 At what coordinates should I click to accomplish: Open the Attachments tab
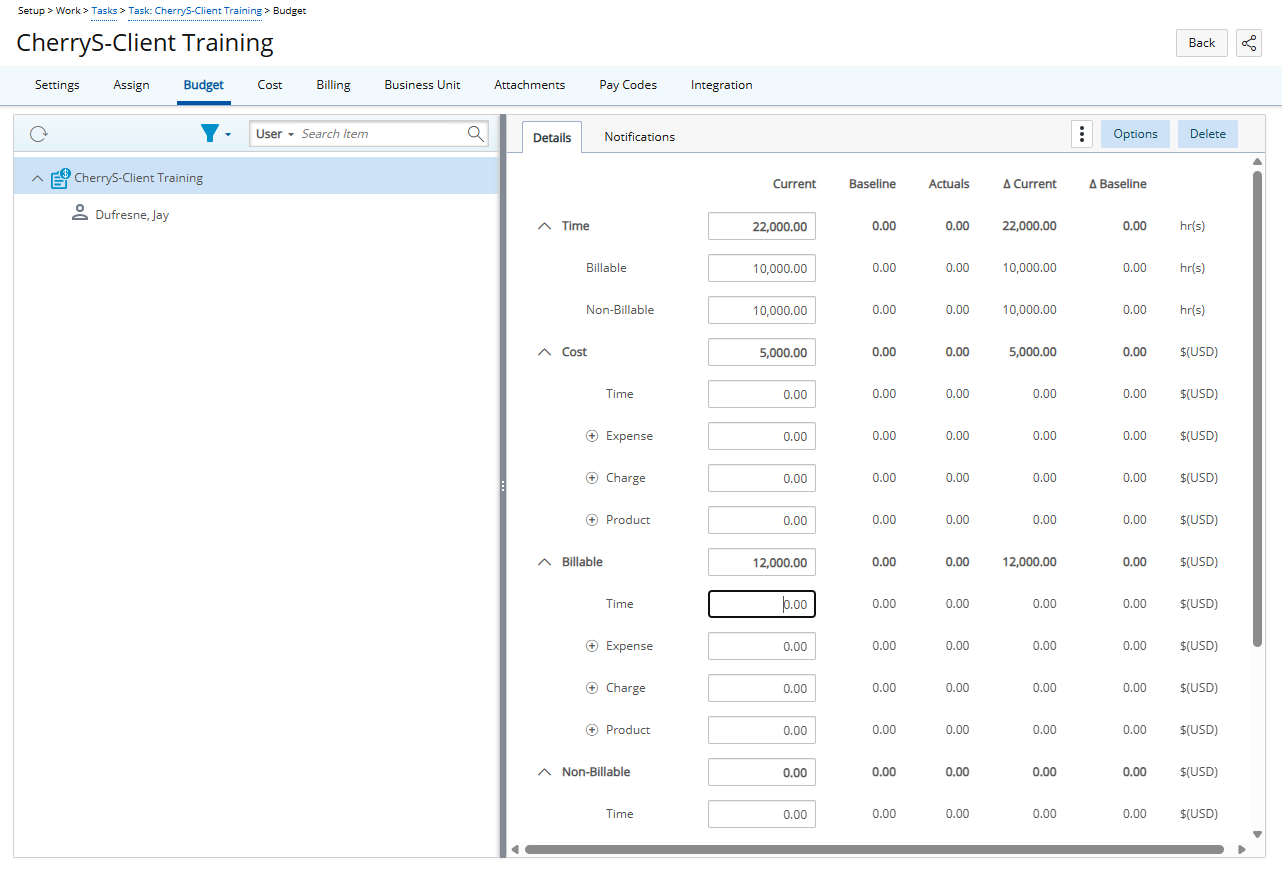click(529, 85)
